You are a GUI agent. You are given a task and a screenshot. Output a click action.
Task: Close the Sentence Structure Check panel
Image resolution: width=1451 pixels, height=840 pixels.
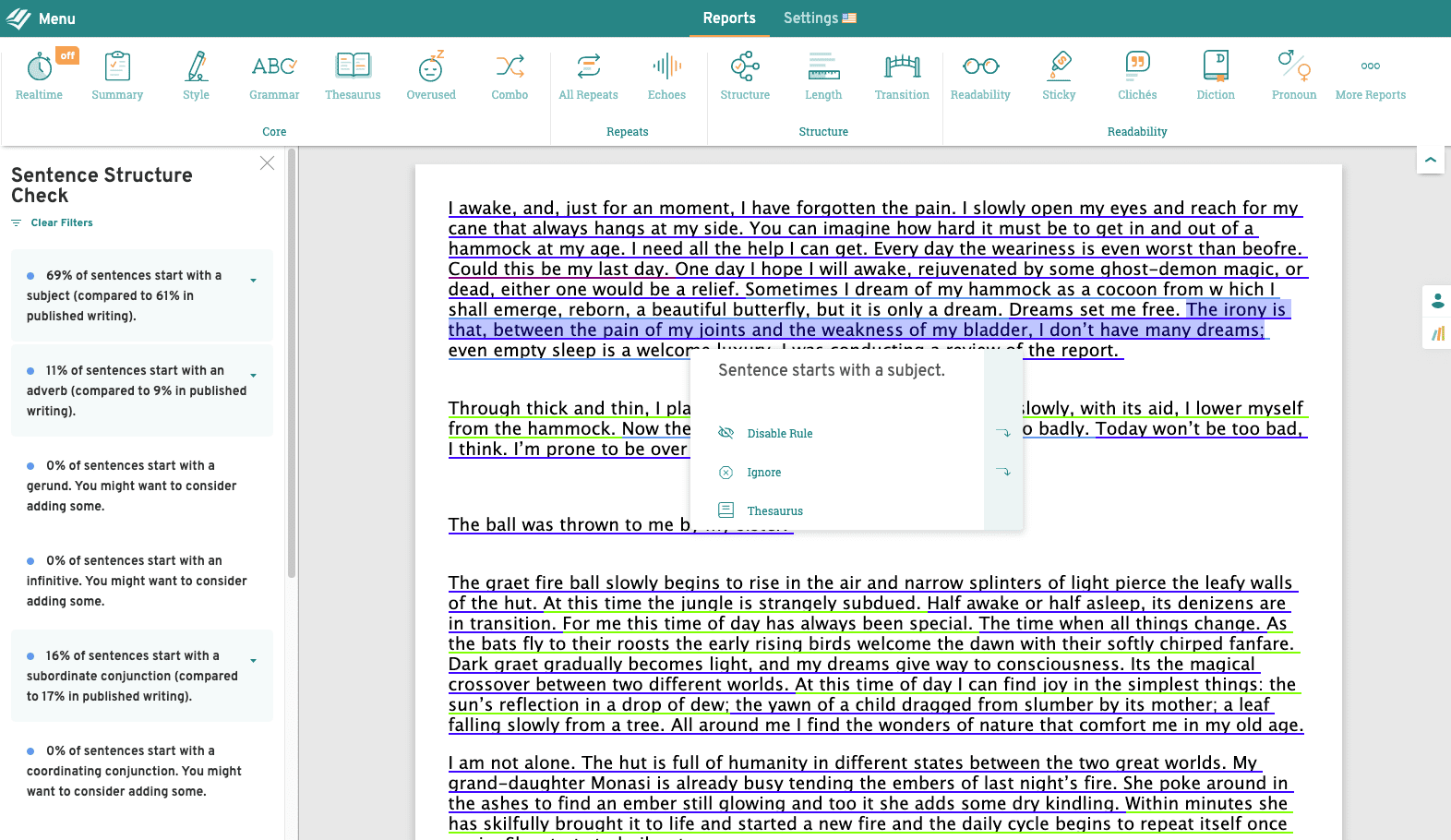(267, 163)
